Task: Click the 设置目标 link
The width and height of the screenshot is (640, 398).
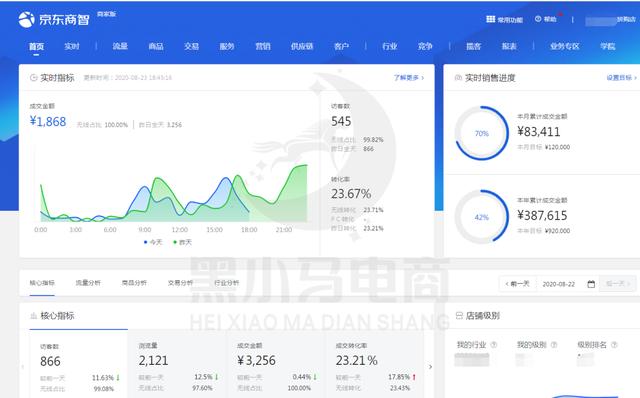Action: pyautogui.click(x=621, y=78)
